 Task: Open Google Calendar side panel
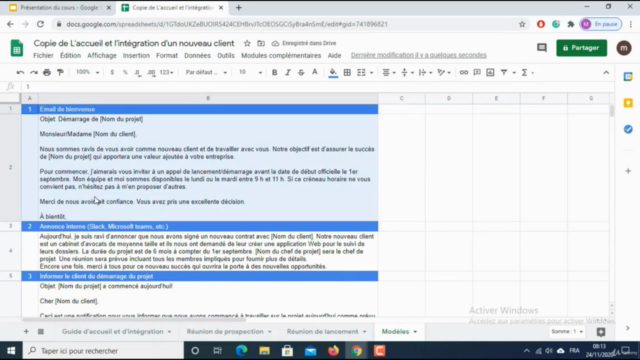628,76
